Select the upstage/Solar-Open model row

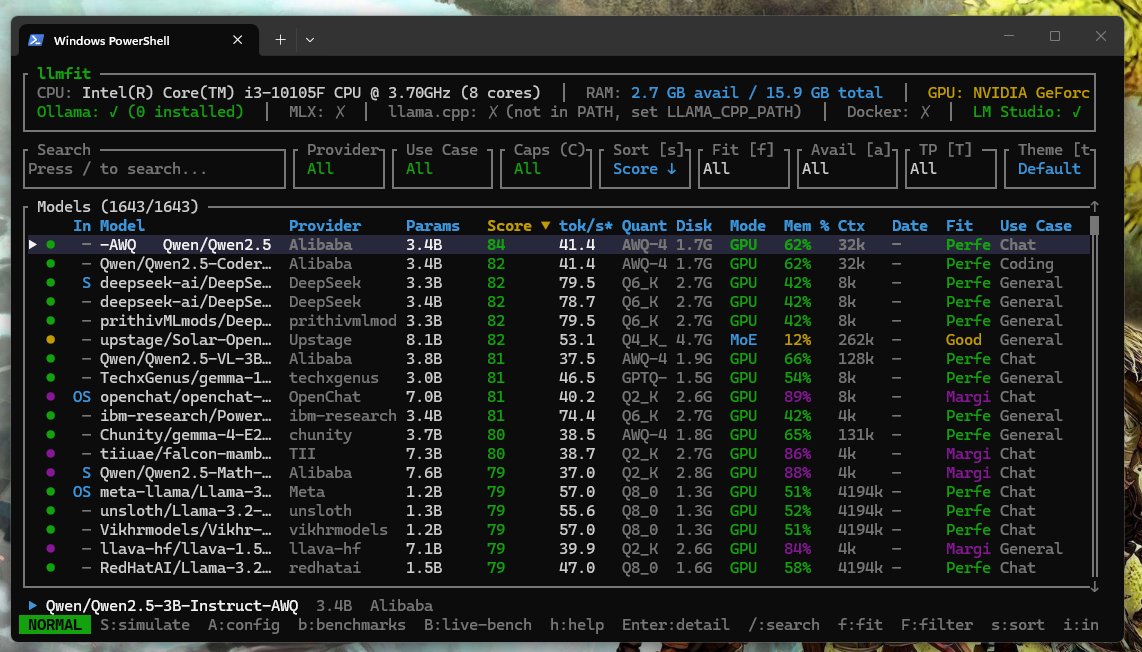[x=559, y=339]
